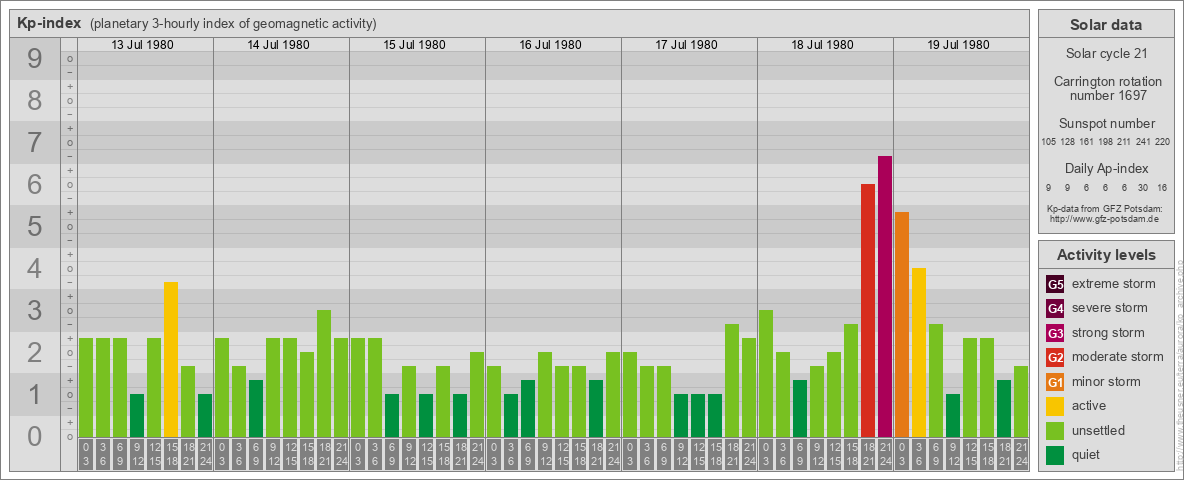1184x480 pixels.
Task: Click the G3 strong storm color swatch
Action: (x=1055, y=333)
